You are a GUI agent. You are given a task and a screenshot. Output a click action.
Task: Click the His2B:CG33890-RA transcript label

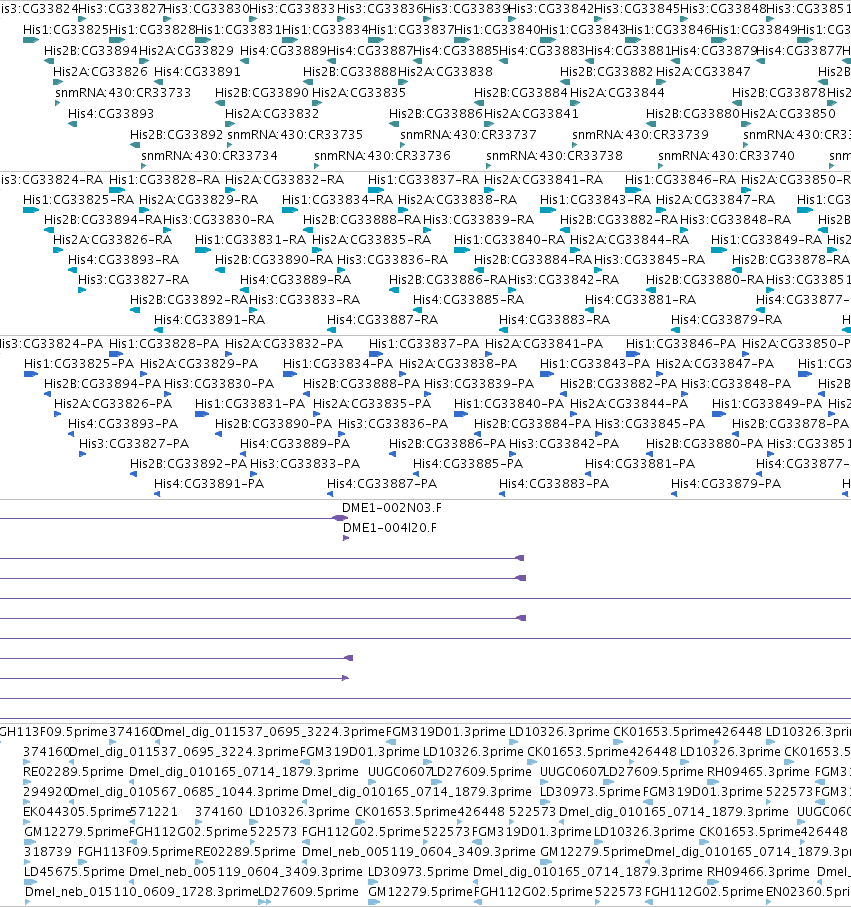click(x=274, y=259)
